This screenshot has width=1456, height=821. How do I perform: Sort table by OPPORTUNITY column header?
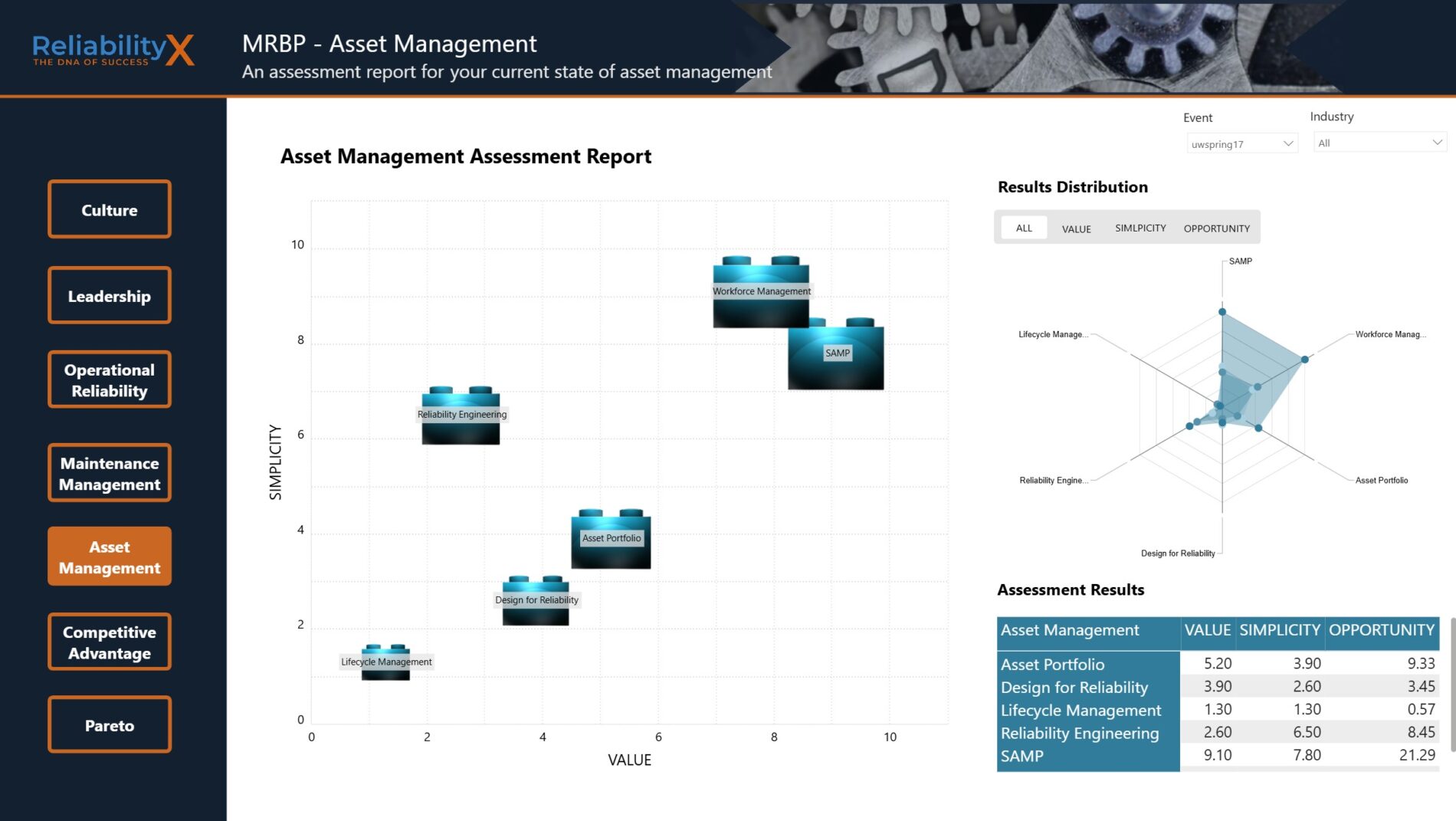(1381, 630)
